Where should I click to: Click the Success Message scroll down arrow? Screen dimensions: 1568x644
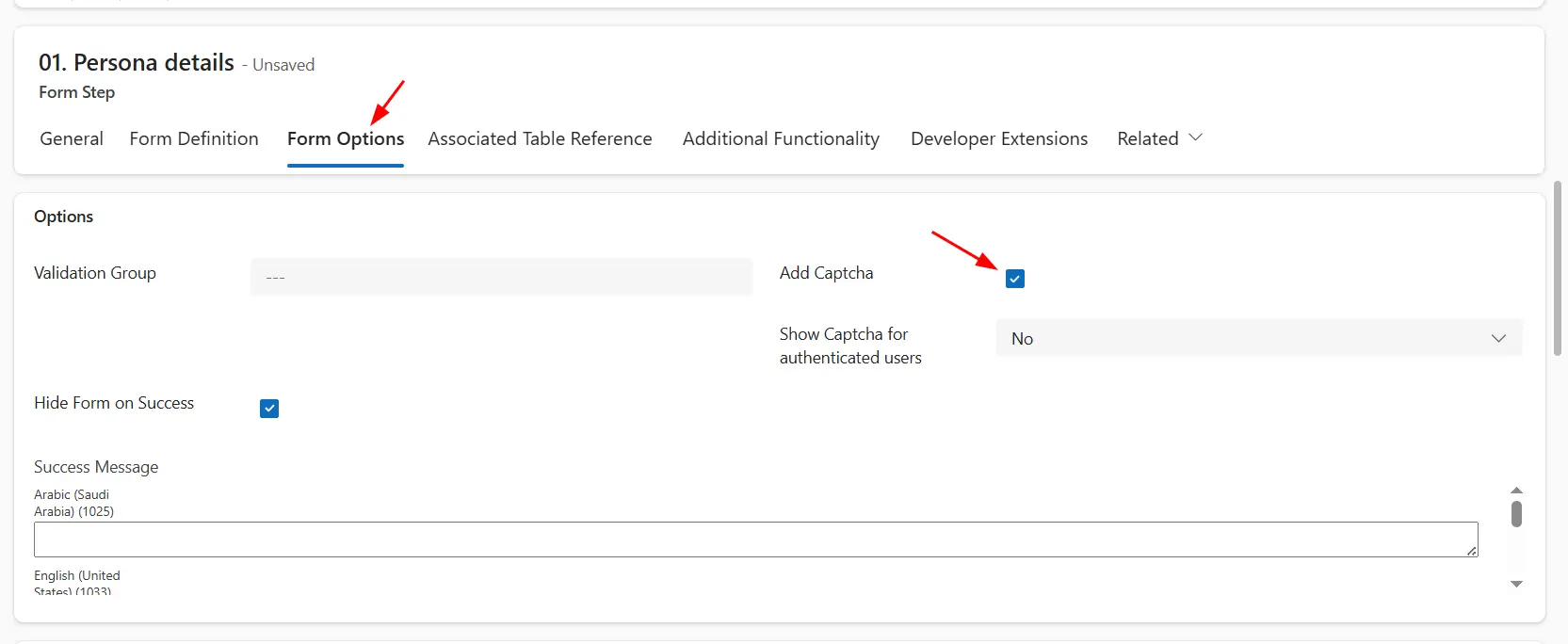pyautogui.click(x=1516, y=584)
